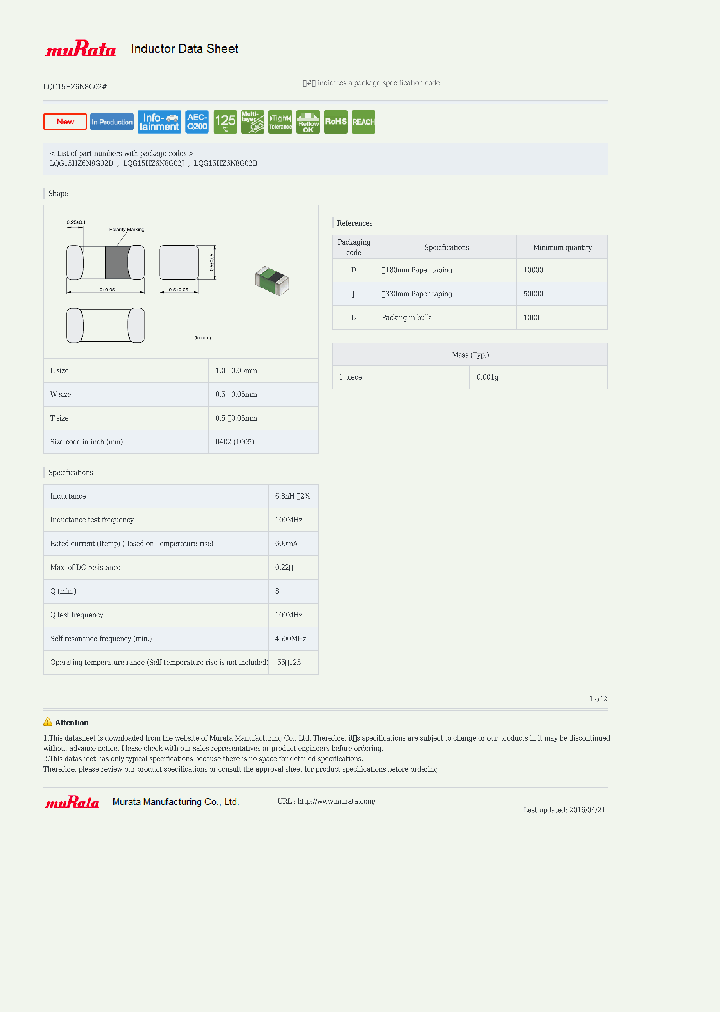Click the '0402 (1005)' size code value
The image size is (720, 1012).
click(235, 441)
